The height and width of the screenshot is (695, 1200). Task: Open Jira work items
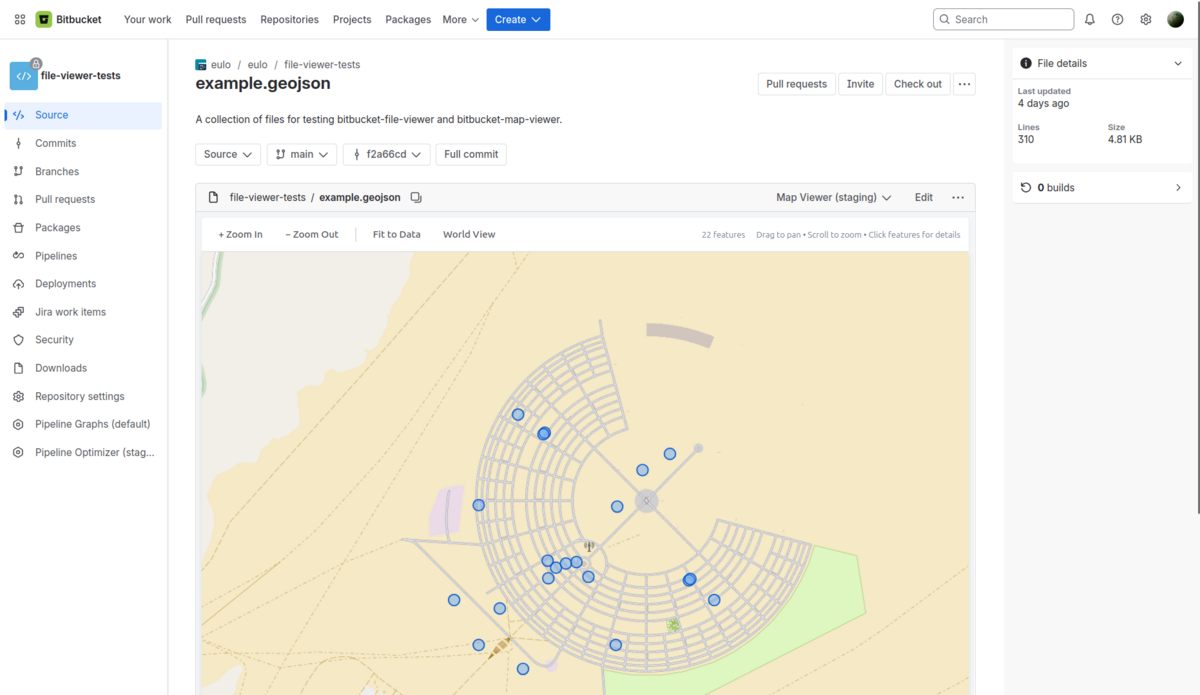pyautogui.click(x=68, y=311)
